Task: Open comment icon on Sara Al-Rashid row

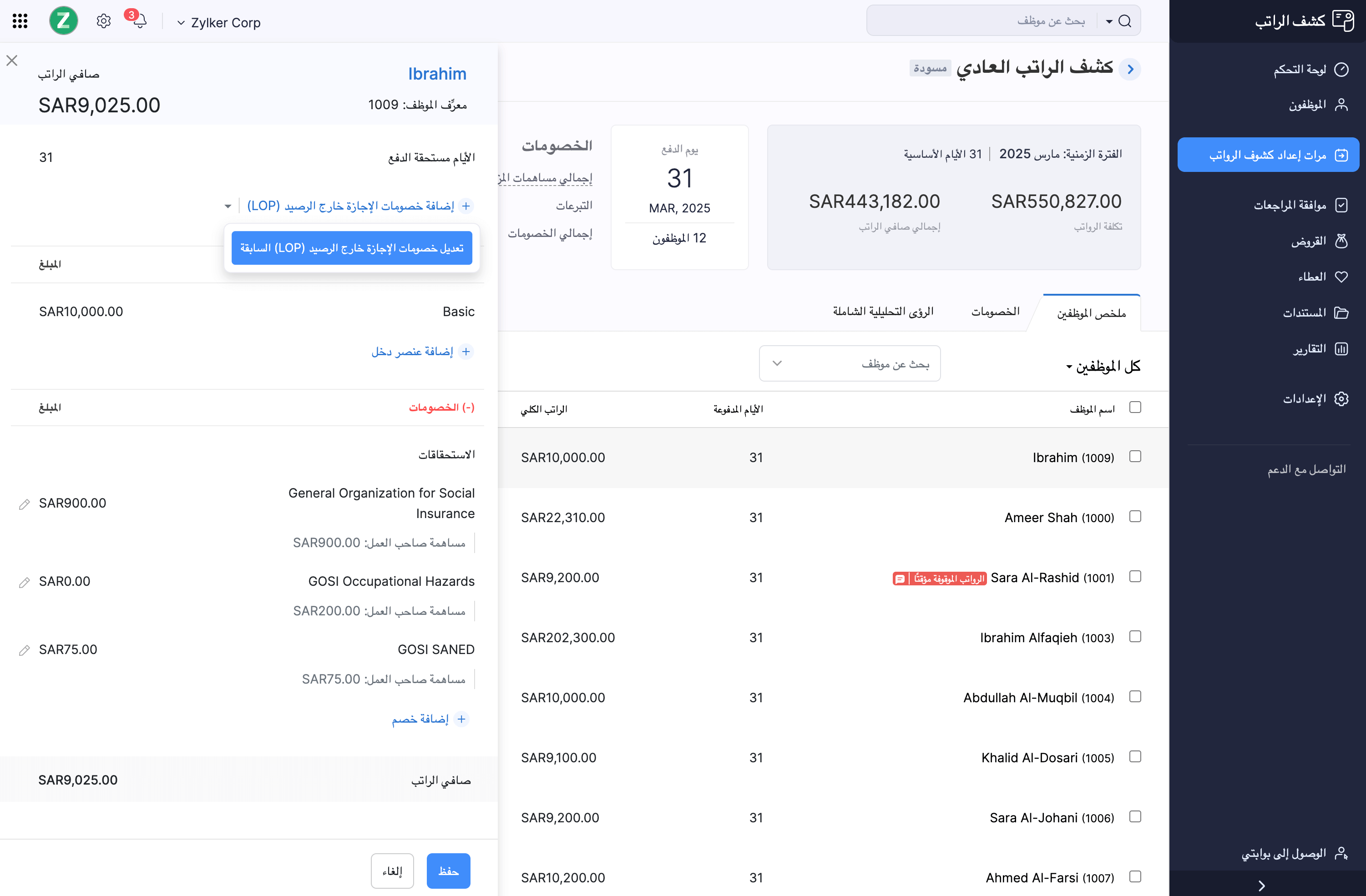Action: click(x=900, y=578)
